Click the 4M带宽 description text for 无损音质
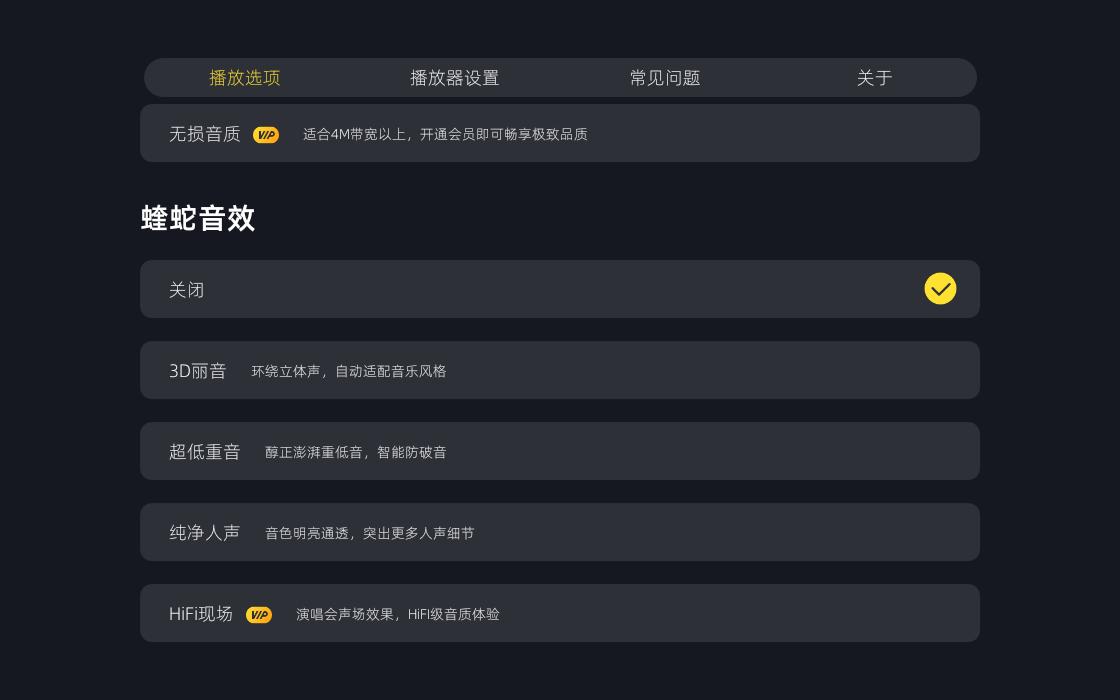 (x=445, y=134)
